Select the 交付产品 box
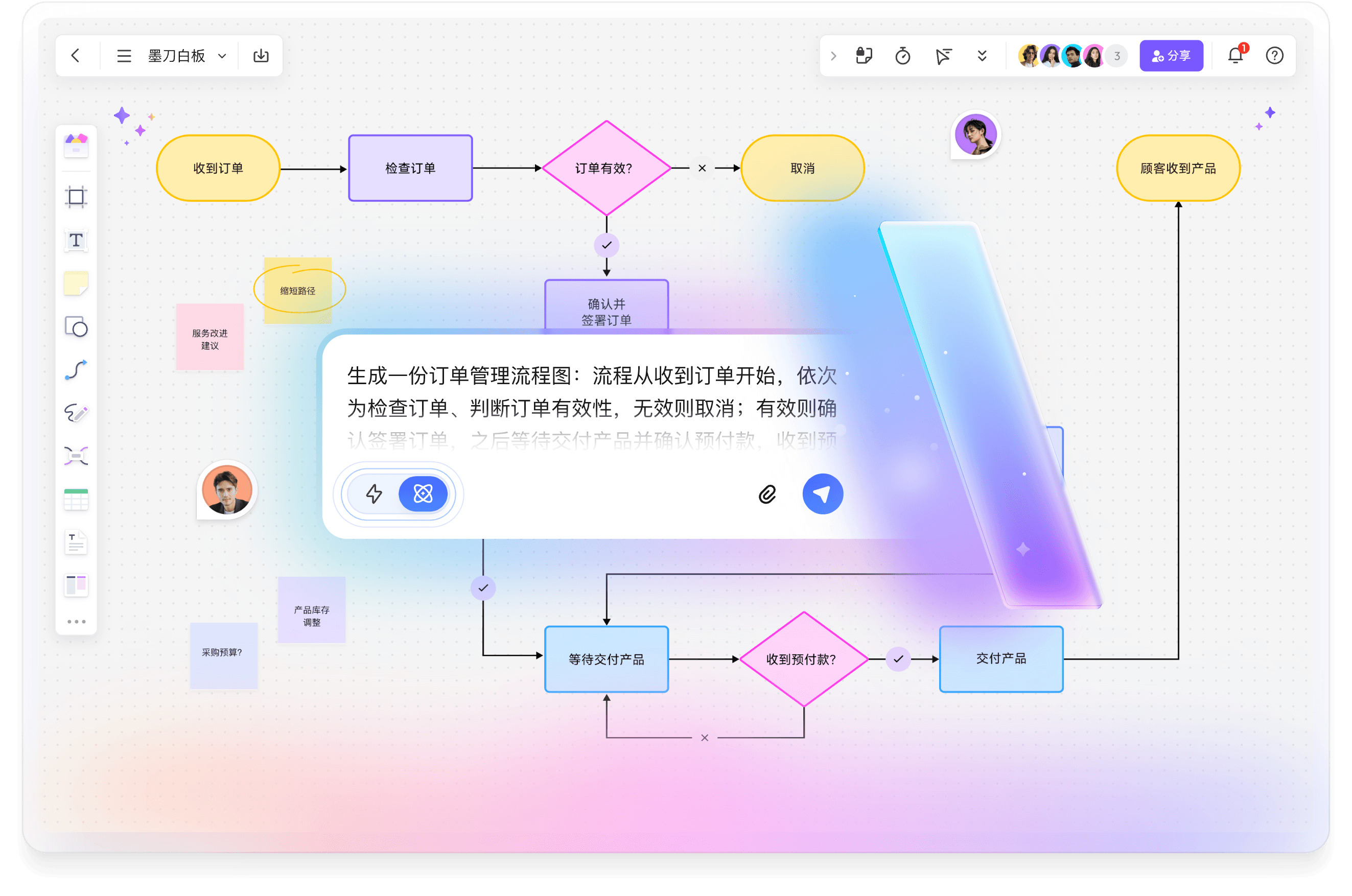This screenshot has height=896, width=1352. point(1001,659)
